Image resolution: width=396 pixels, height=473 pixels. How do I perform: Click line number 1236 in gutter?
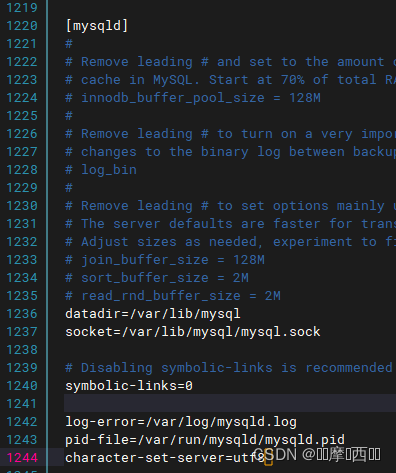(x=22, y=314)
